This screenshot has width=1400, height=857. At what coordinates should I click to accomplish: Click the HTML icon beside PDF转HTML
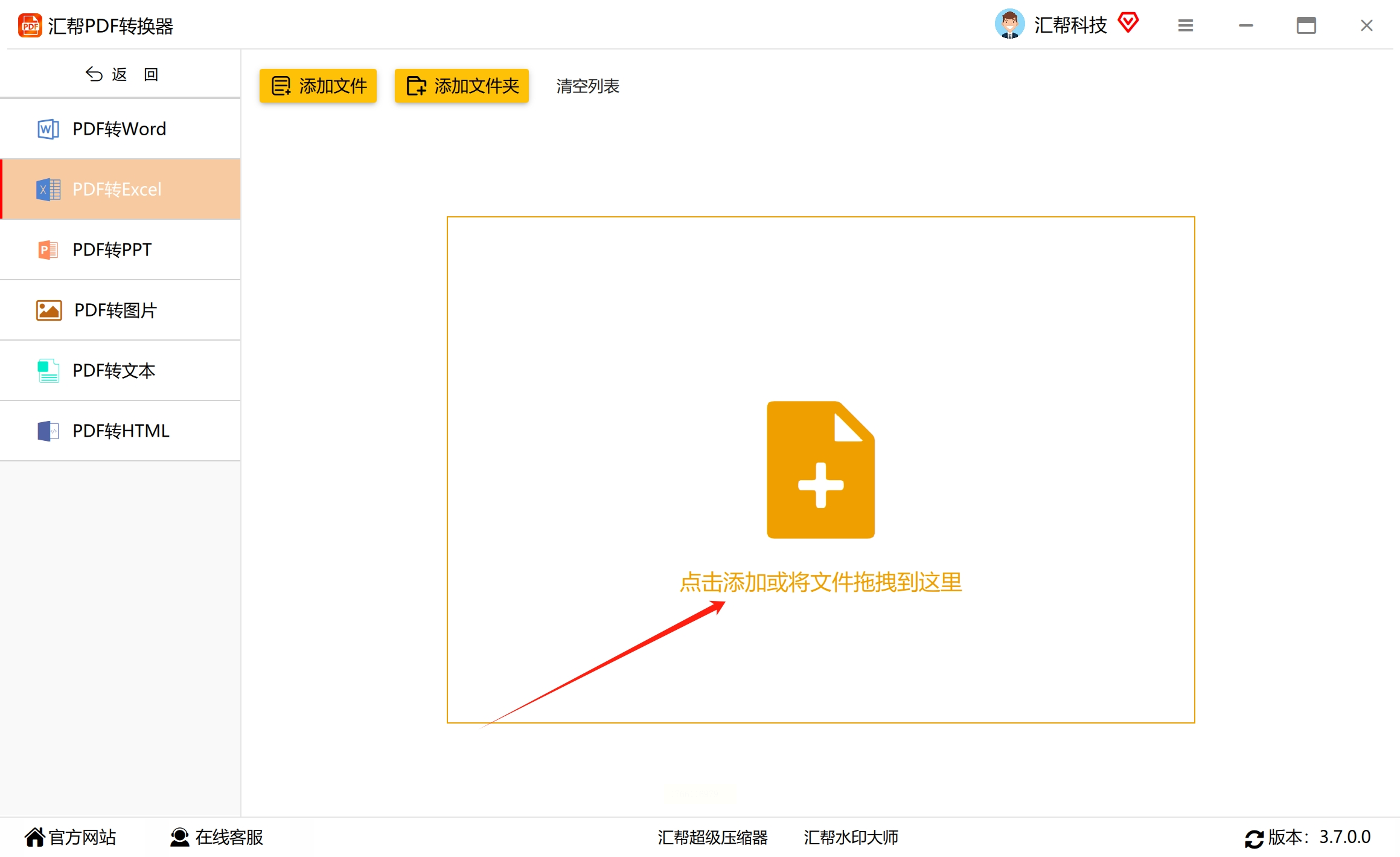pyautogui.click(x=48, y=431)
